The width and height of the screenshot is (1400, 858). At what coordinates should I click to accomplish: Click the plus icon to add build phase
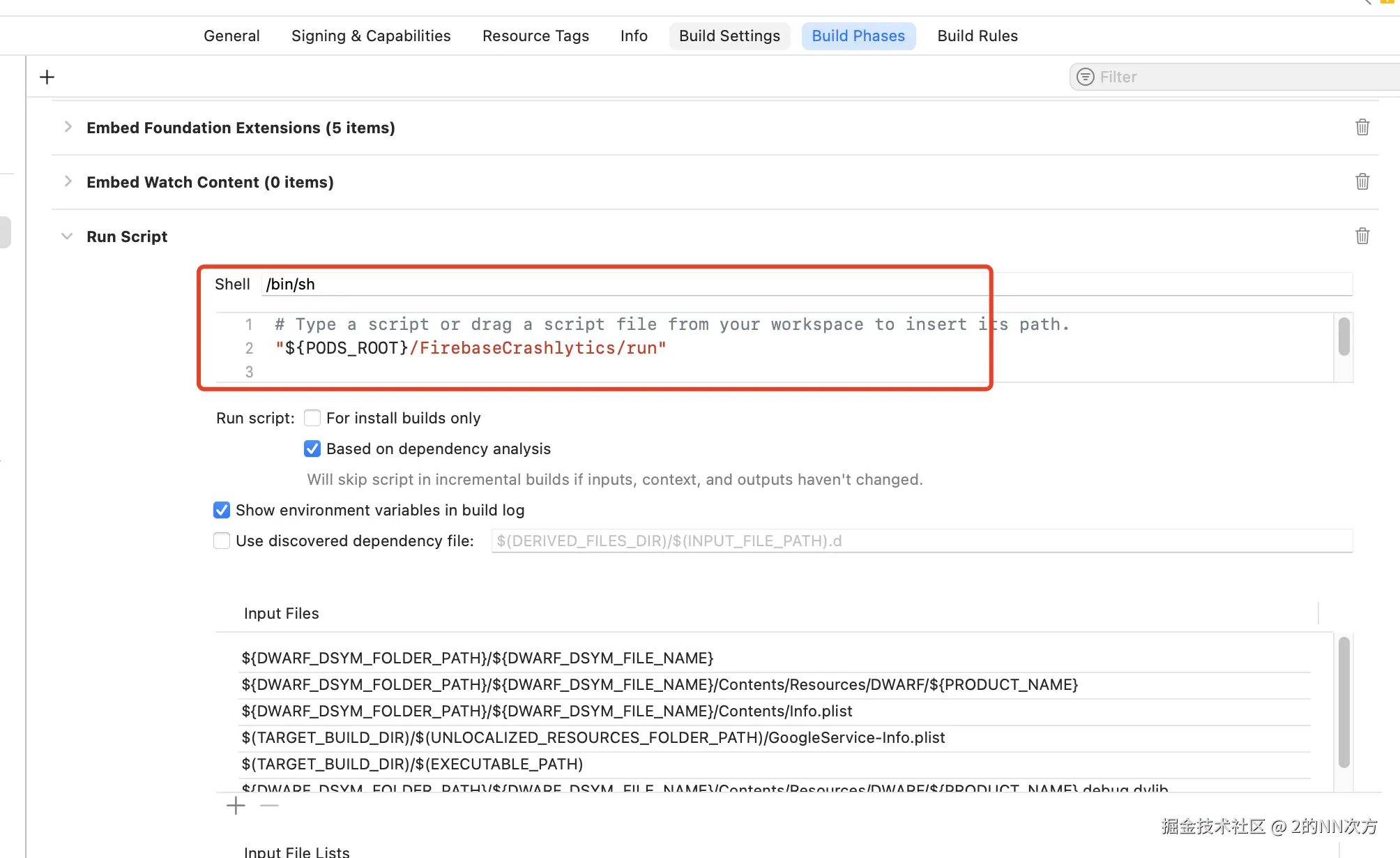47,77
